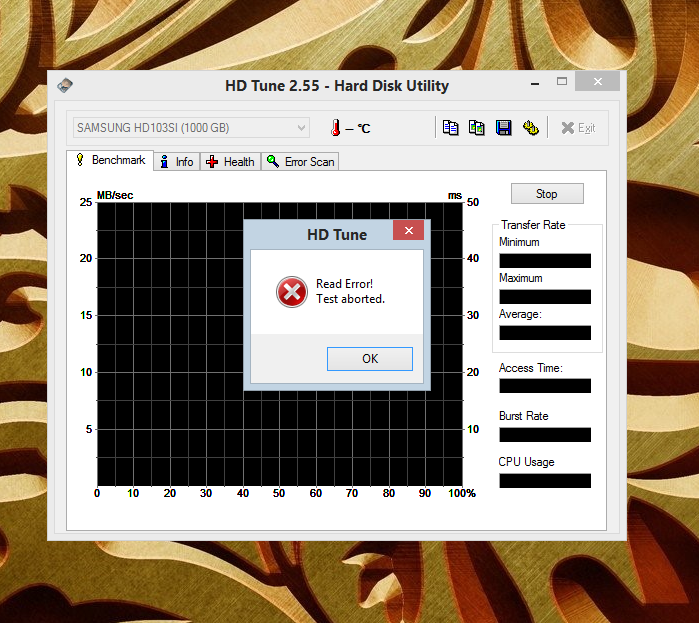Click the 'Read Error!' message text
This screenshot has height=623, width=699.
(x=345, y=284)
